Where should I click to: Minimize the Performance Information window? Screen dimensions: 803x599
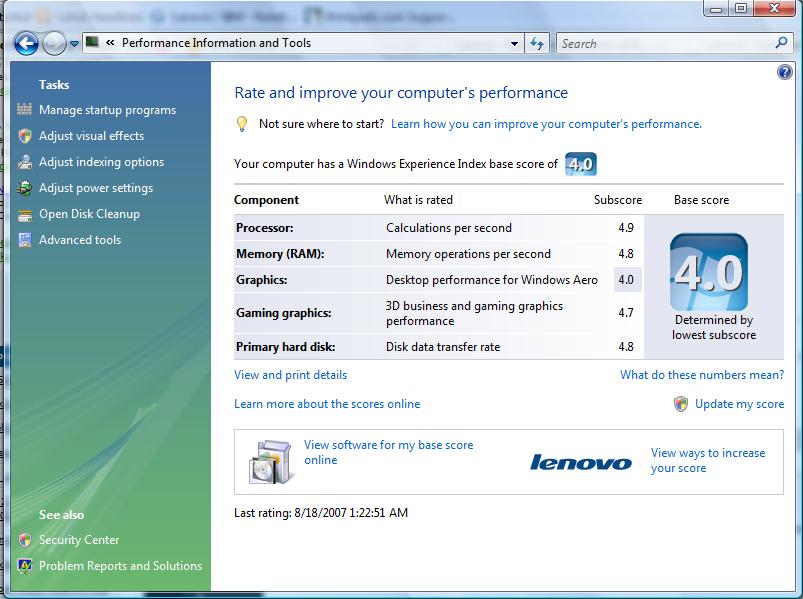tap(717, 9)
